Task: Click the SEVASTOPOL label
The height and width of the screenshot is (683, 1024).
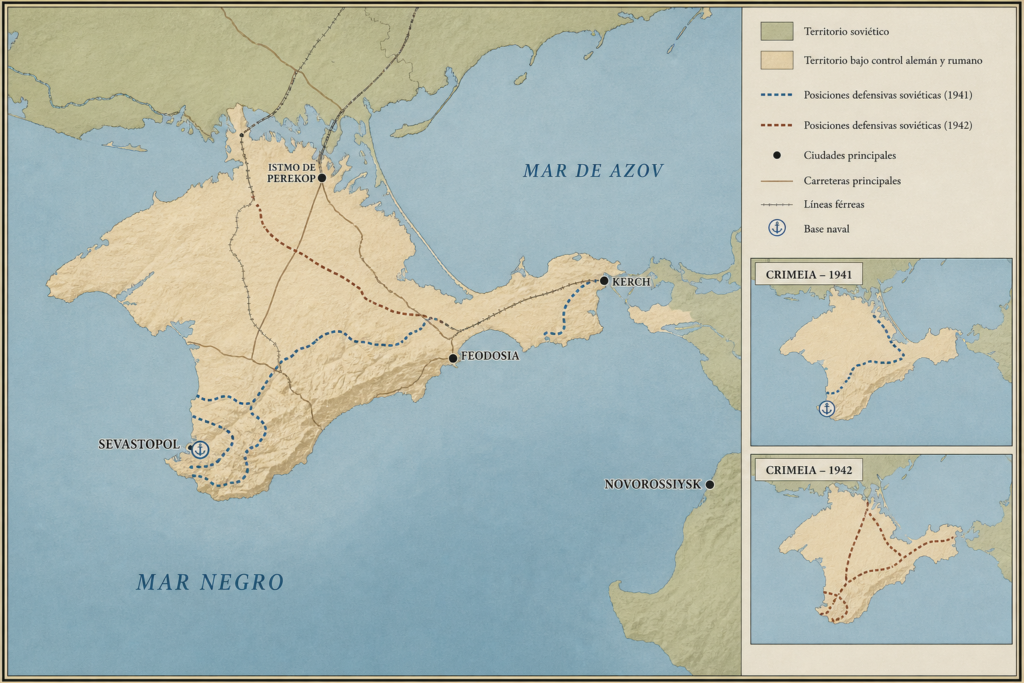Action: pos(138,444)
